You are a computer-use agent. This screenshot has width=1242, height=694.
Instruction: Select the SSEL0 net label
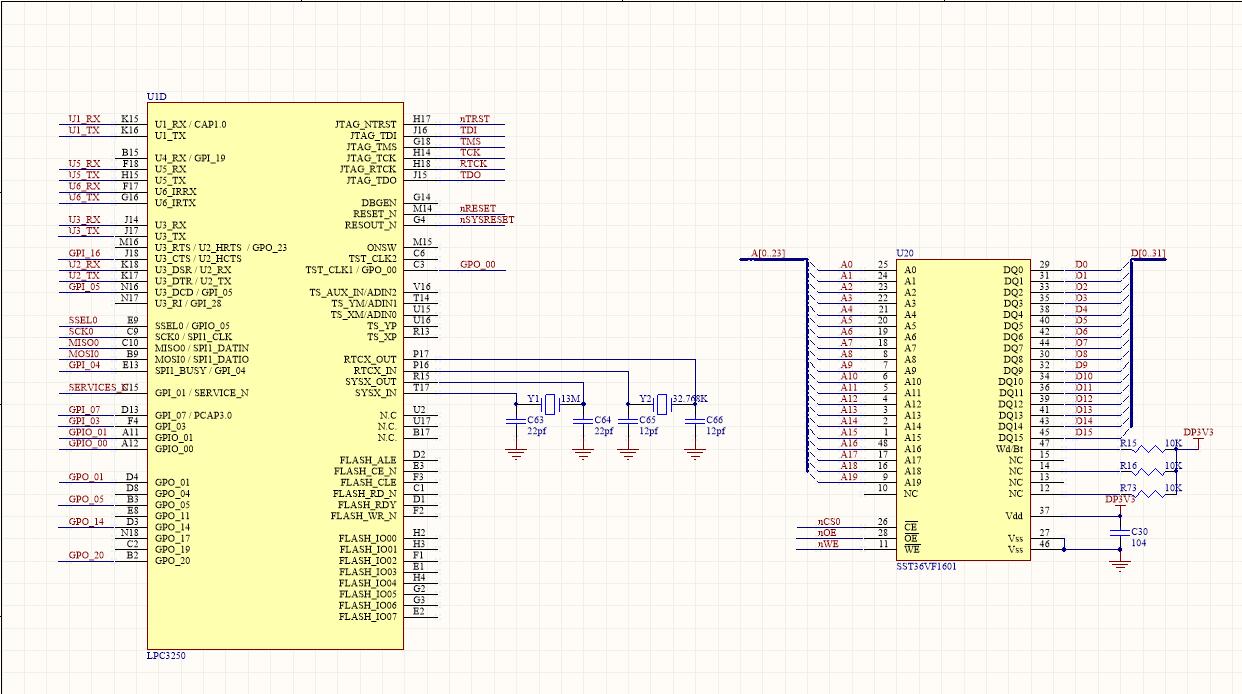click(82, 320)
